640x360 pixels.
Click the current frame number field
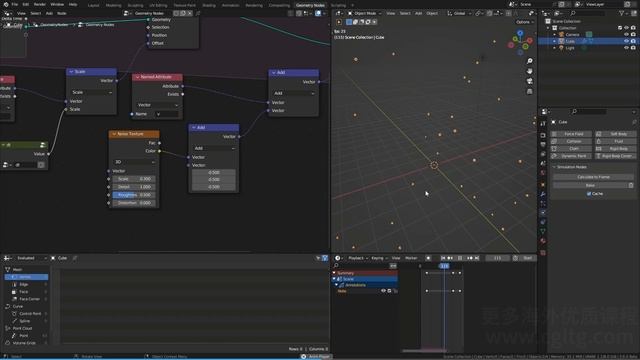497,258
